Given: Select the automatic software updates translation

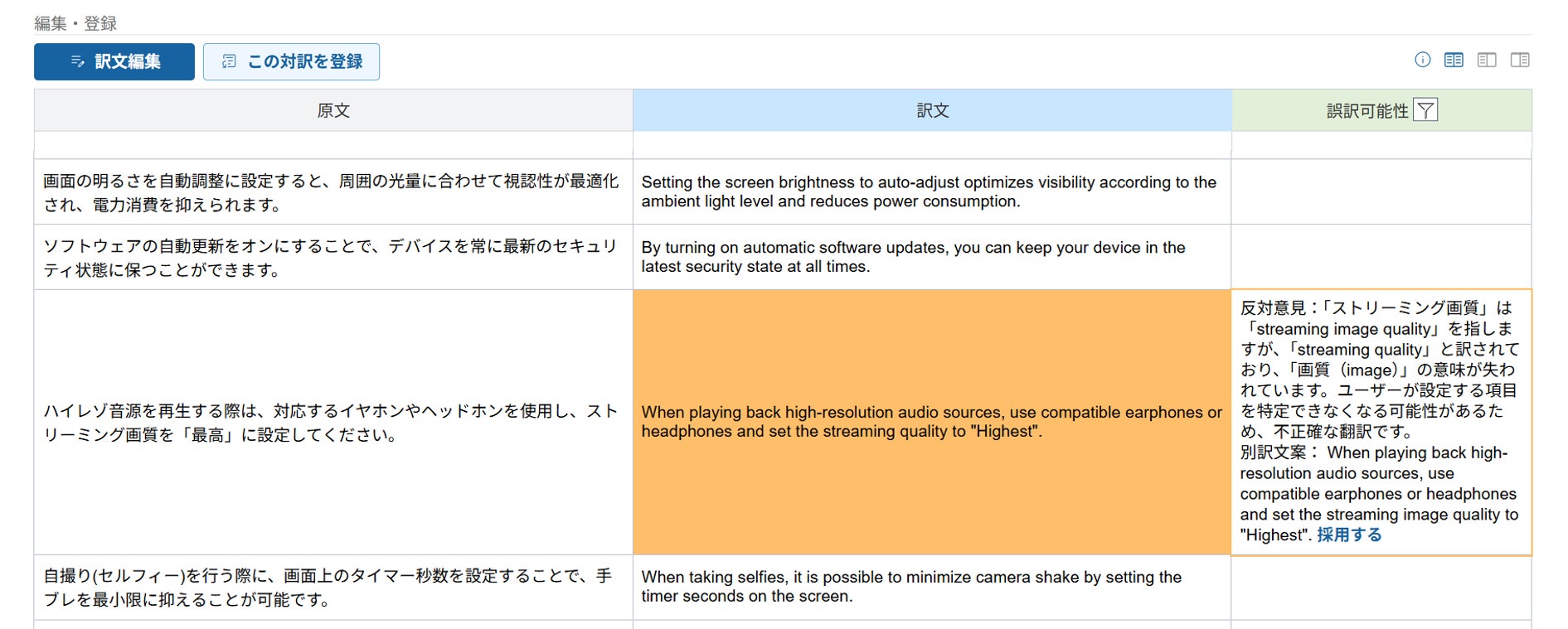Looking at the screenshot, I should pos(932,257).
